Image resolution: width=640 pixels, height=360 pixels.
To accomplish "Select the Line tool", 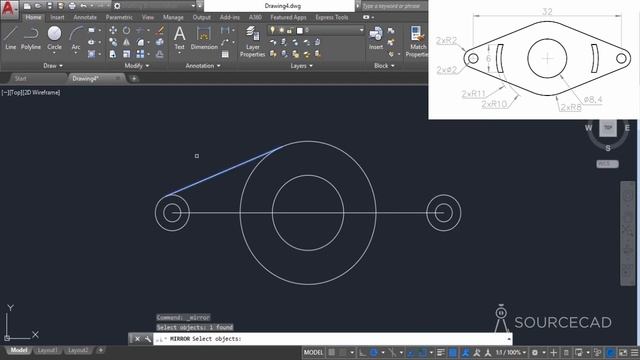I will (10, 38).
